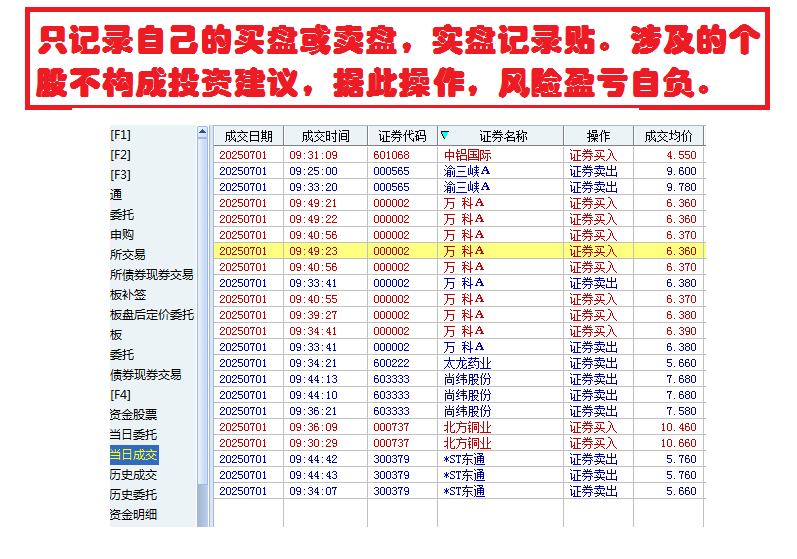
Task: Click the 5.660 price in 太龙药业 row
Action: coord(668,363)
